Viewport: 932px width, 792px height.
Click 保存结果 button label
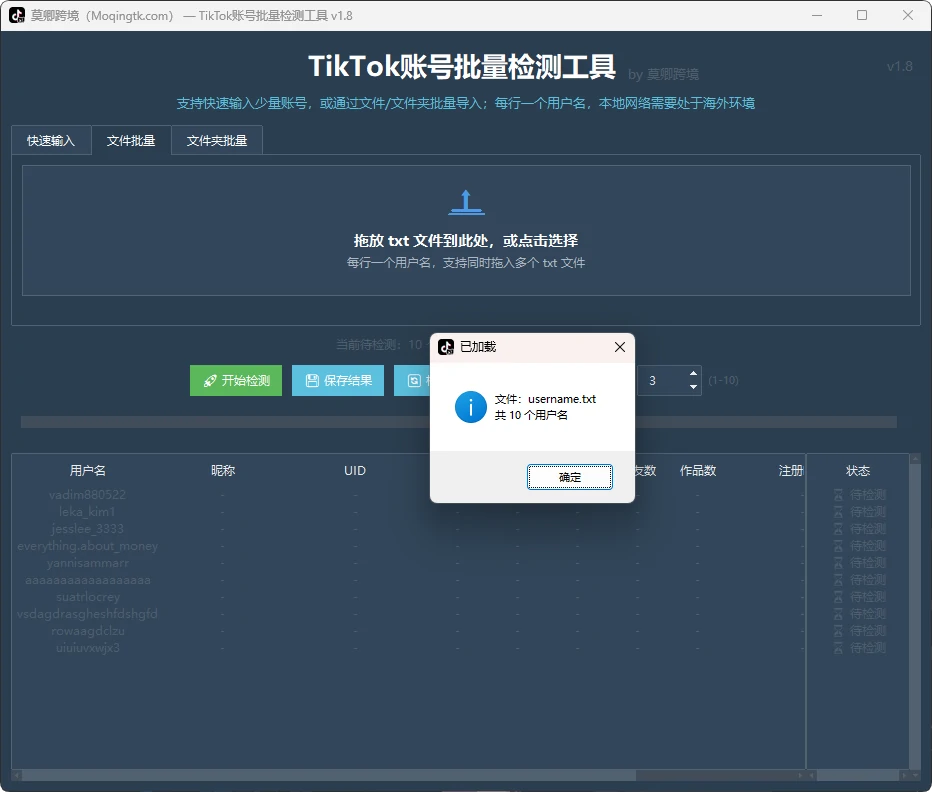(x=348, y=381)
